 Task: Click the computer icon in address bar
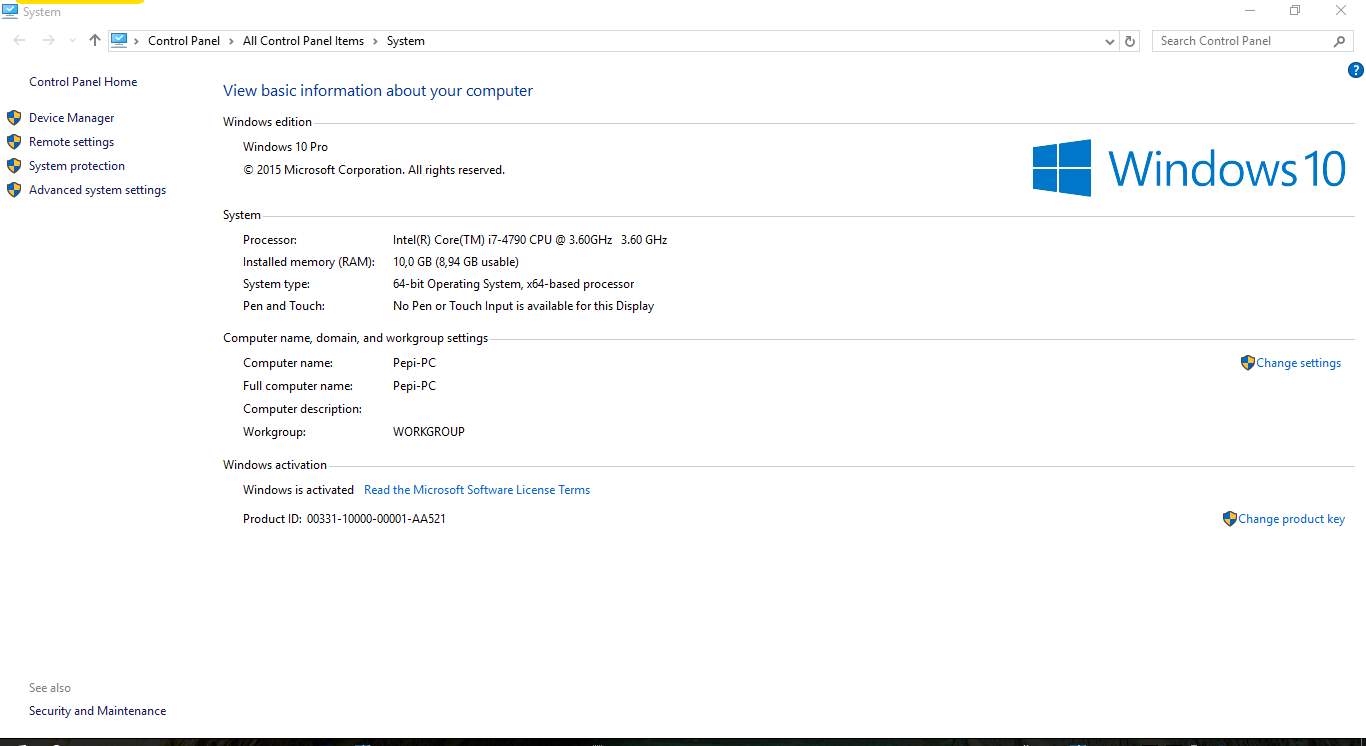(x=119, y=40)
